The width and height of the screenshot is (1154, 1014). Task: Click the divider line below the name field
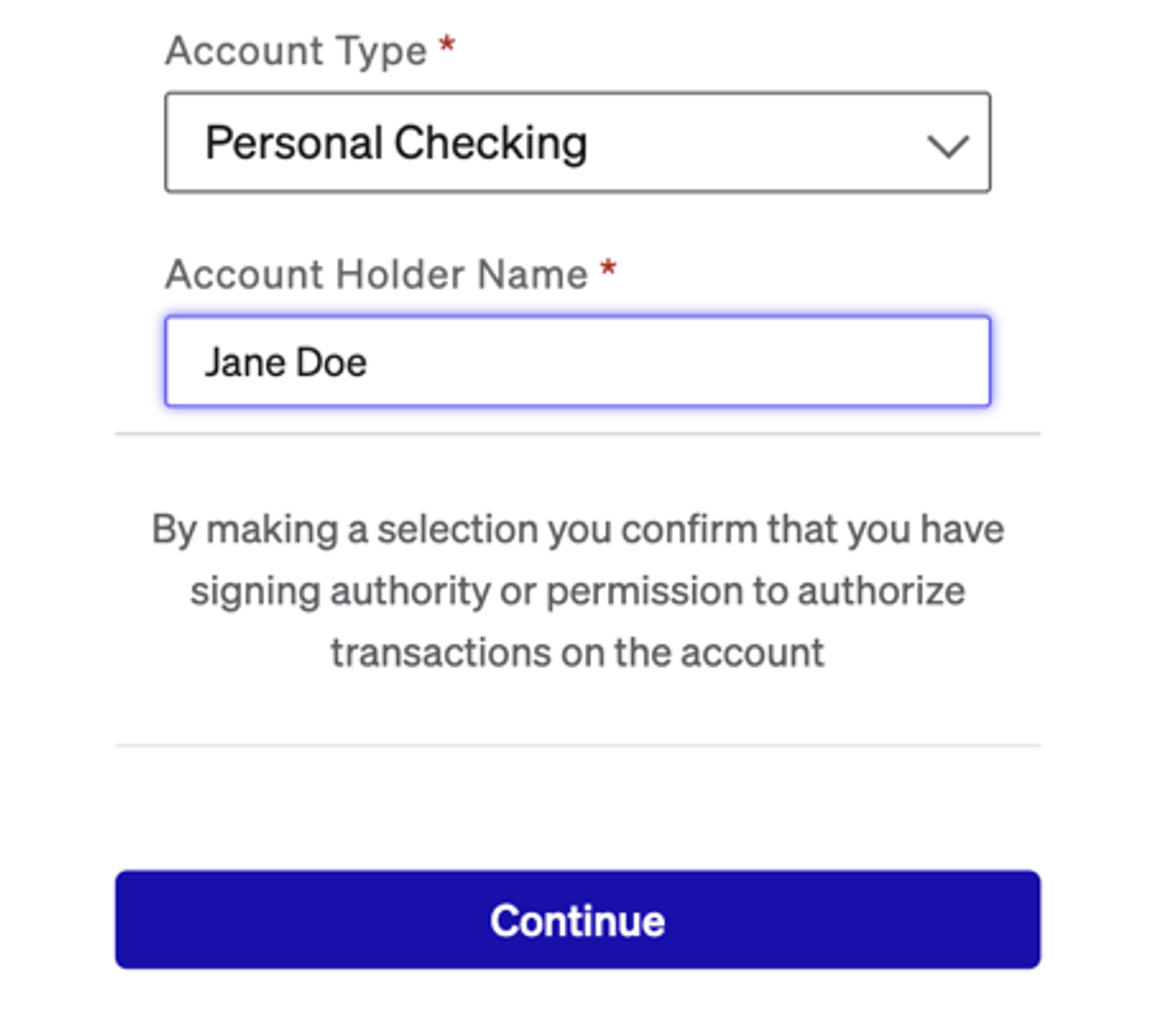[576, 433]
